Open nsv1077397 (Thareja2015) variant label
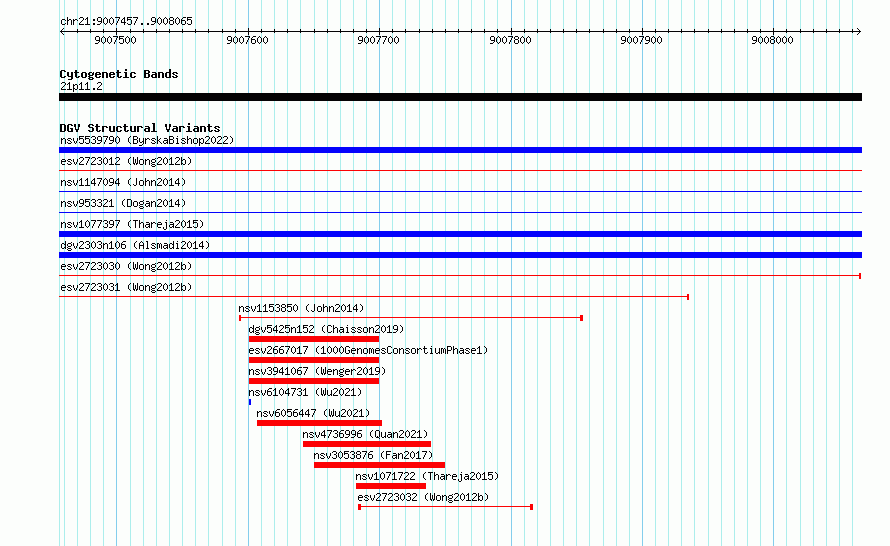Viewport: 890px width, 546px height. coord(132,224)
